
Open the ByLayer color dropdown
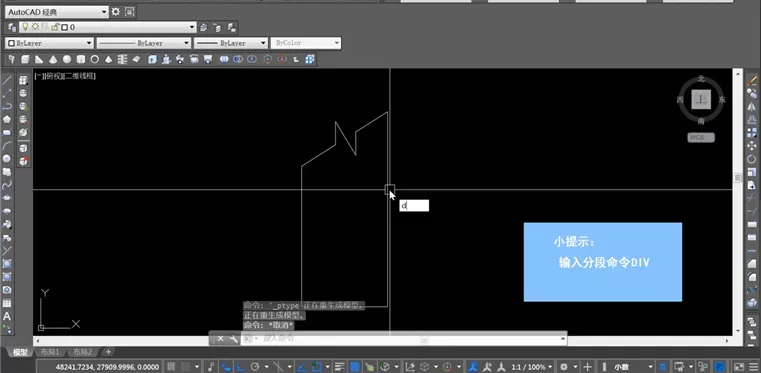coord(49,43)
